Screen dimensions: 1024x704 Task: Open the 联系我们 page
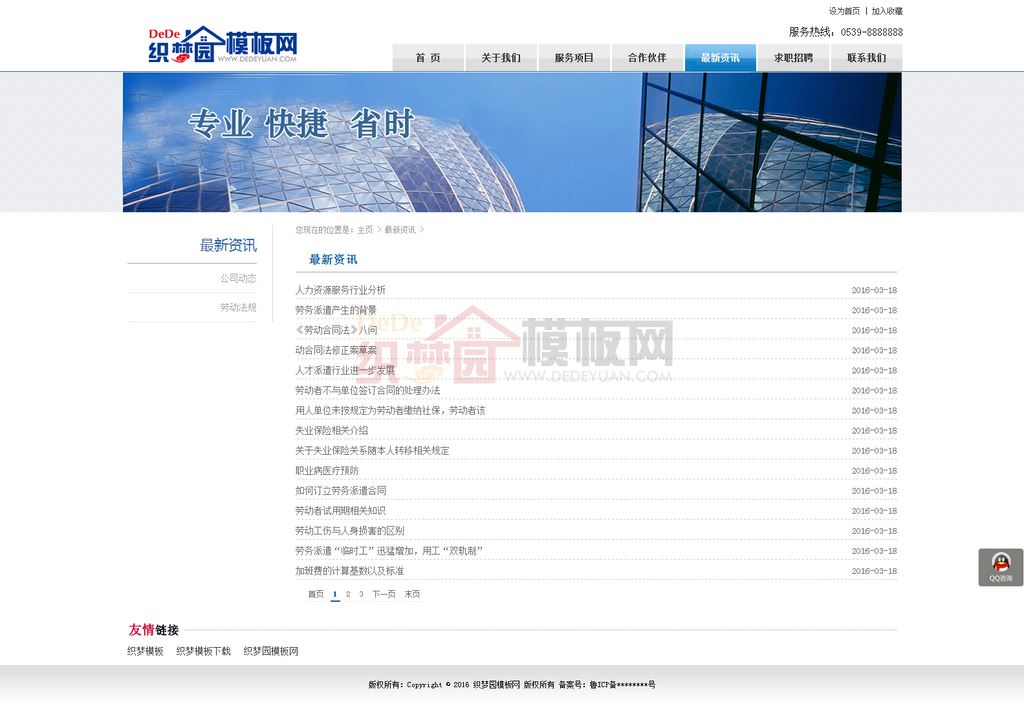coord(866,58)
